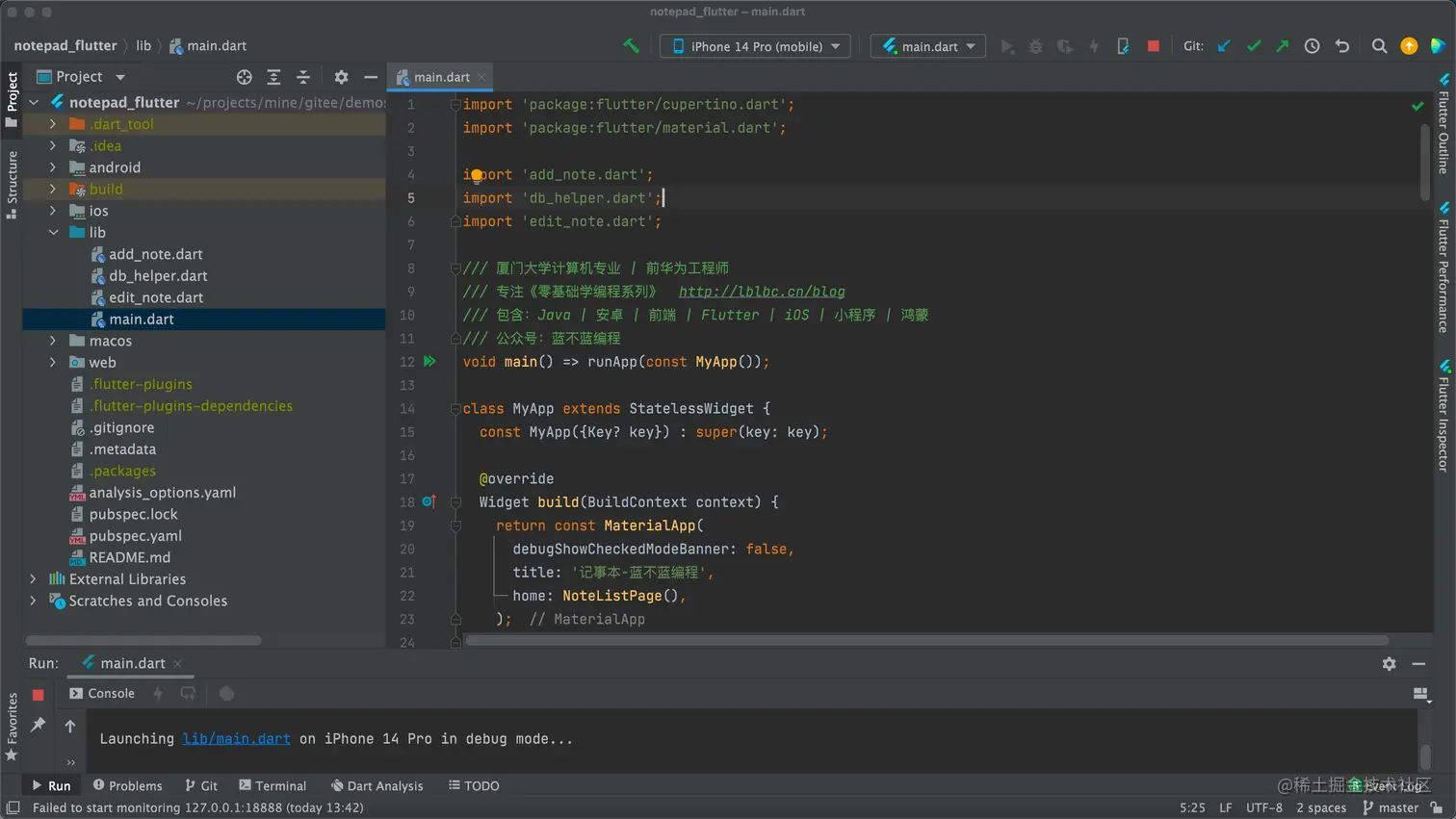The image size is (1456, 819).
Task: Locate current file with crosshair icon
Action: [x=245, y=77]
